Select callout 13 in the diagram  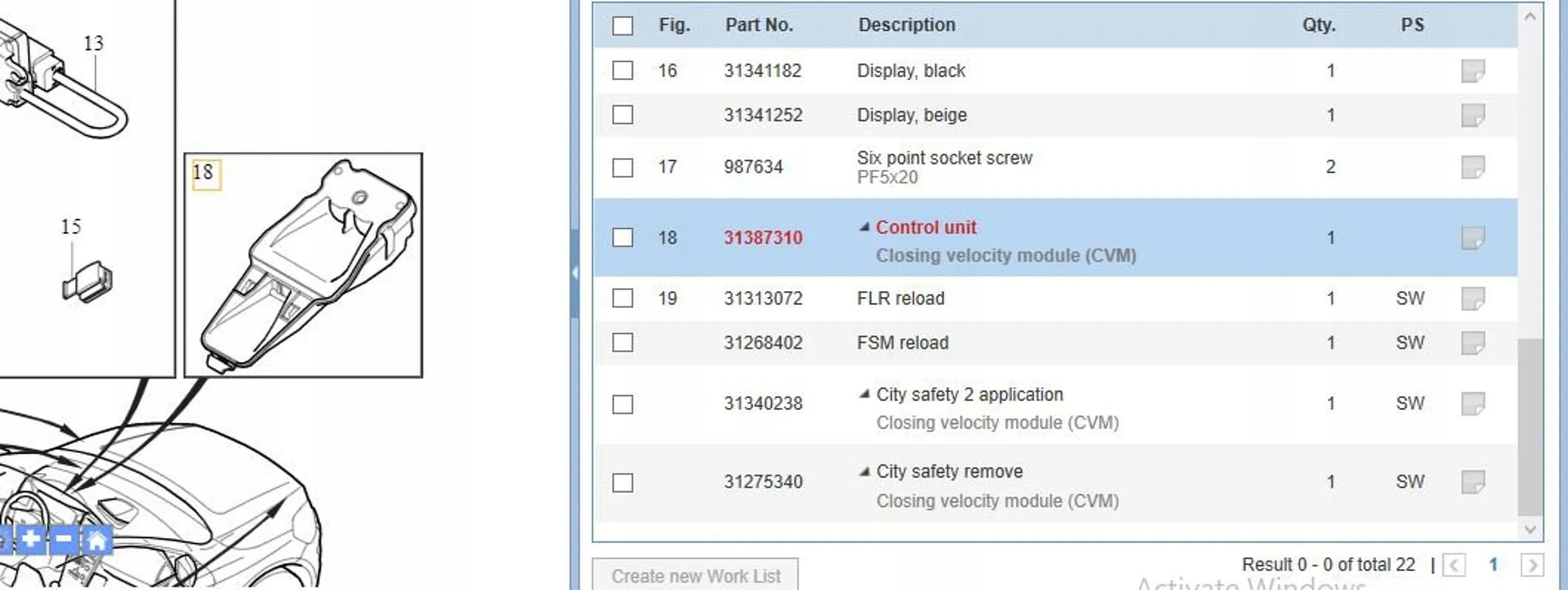pos(93,43)
